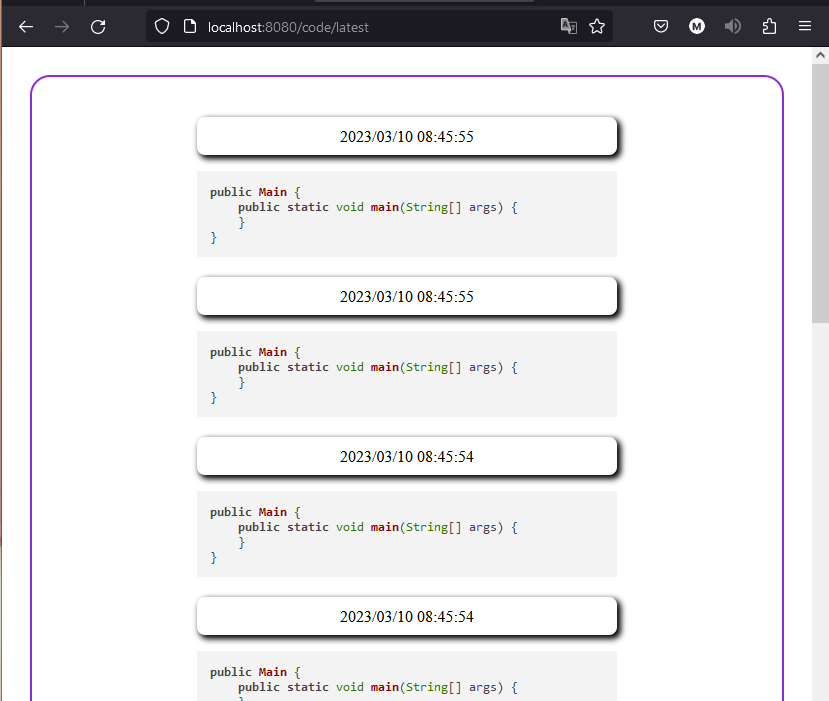
Task: Click 'public Main {' in the third code snippet
Action: coord(255,512)
